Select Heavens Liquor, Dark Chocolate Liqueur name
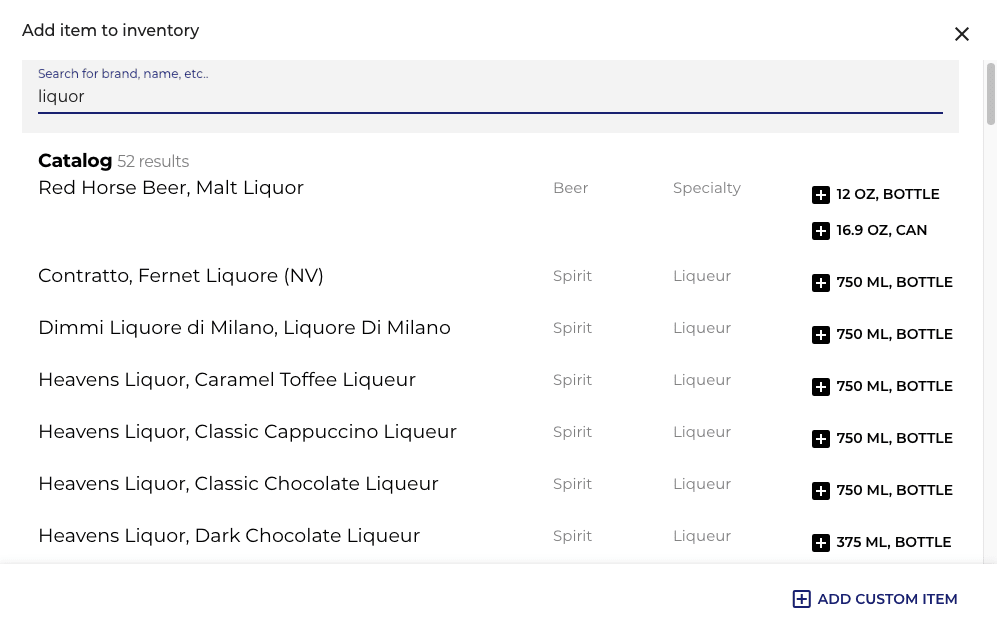 (229, 536)
